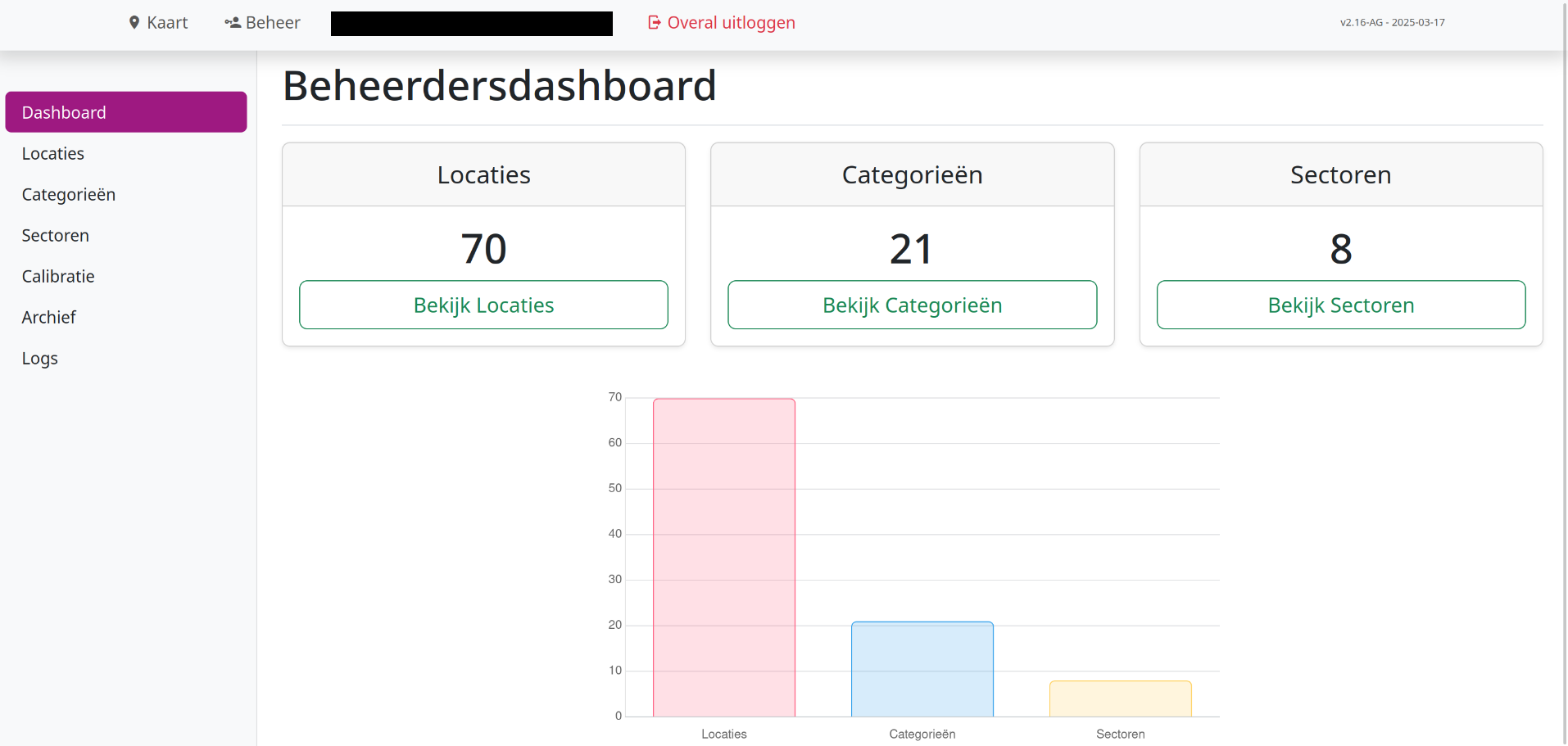Log out everywhere via Overal uitloggen
The height and width of the screenshot is (746, 1568).
731,23
